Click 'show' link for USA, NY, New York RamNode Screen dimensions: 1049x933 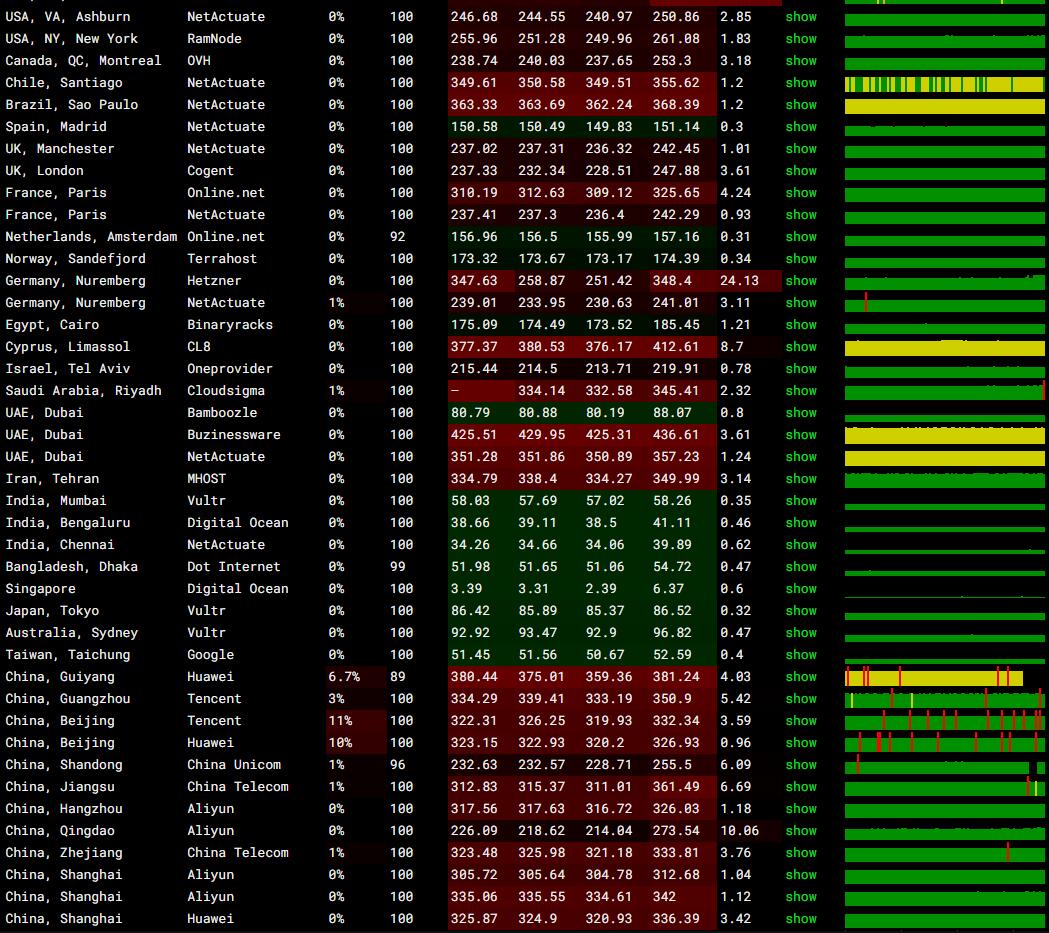801,39
